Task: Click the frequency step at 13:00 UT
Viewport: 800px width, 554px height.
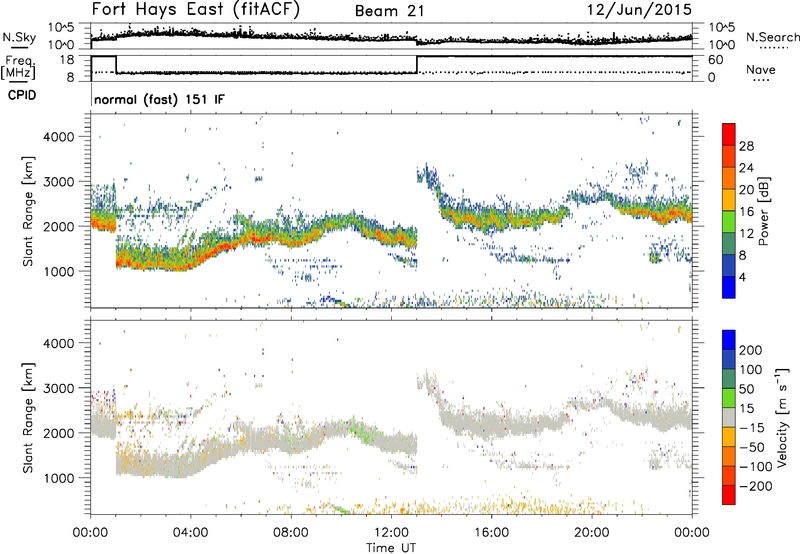Action: click(417, 64)
